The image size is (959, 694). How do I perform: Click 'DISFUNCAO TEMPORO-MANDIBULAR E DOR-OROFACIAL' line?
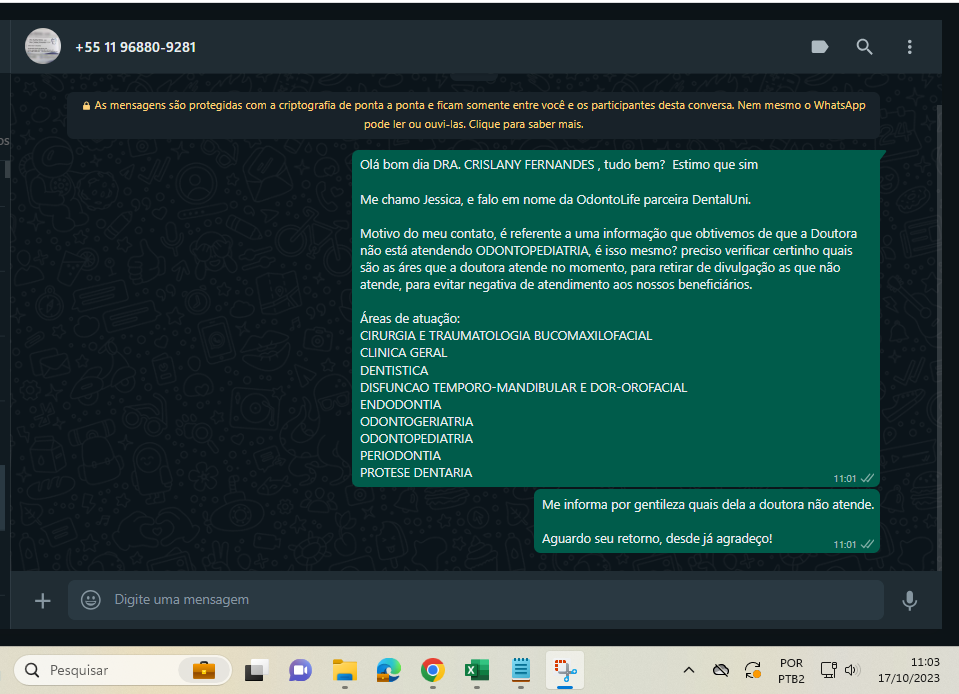pyautogui.click(x=524, y=388)
